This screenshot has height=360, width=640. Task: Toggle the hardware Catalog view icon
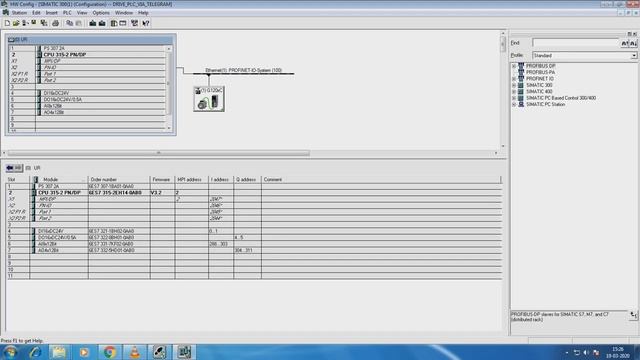(x=114, y=23)
